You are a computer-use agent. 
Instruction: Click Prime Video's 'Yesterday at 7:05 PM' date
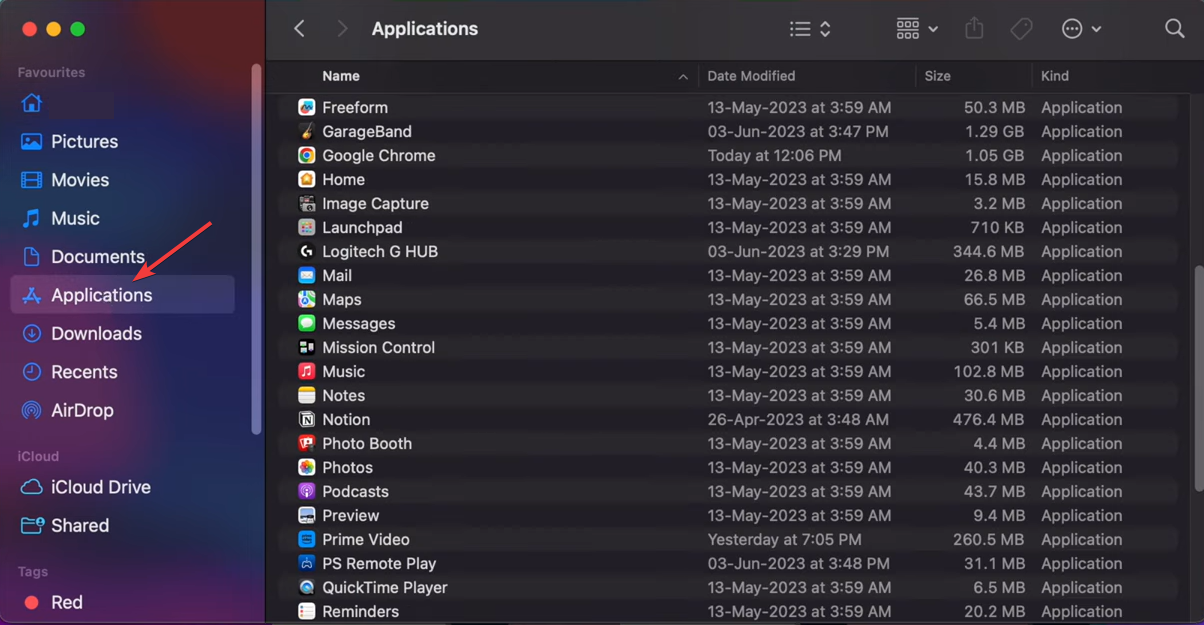[786, 539]
